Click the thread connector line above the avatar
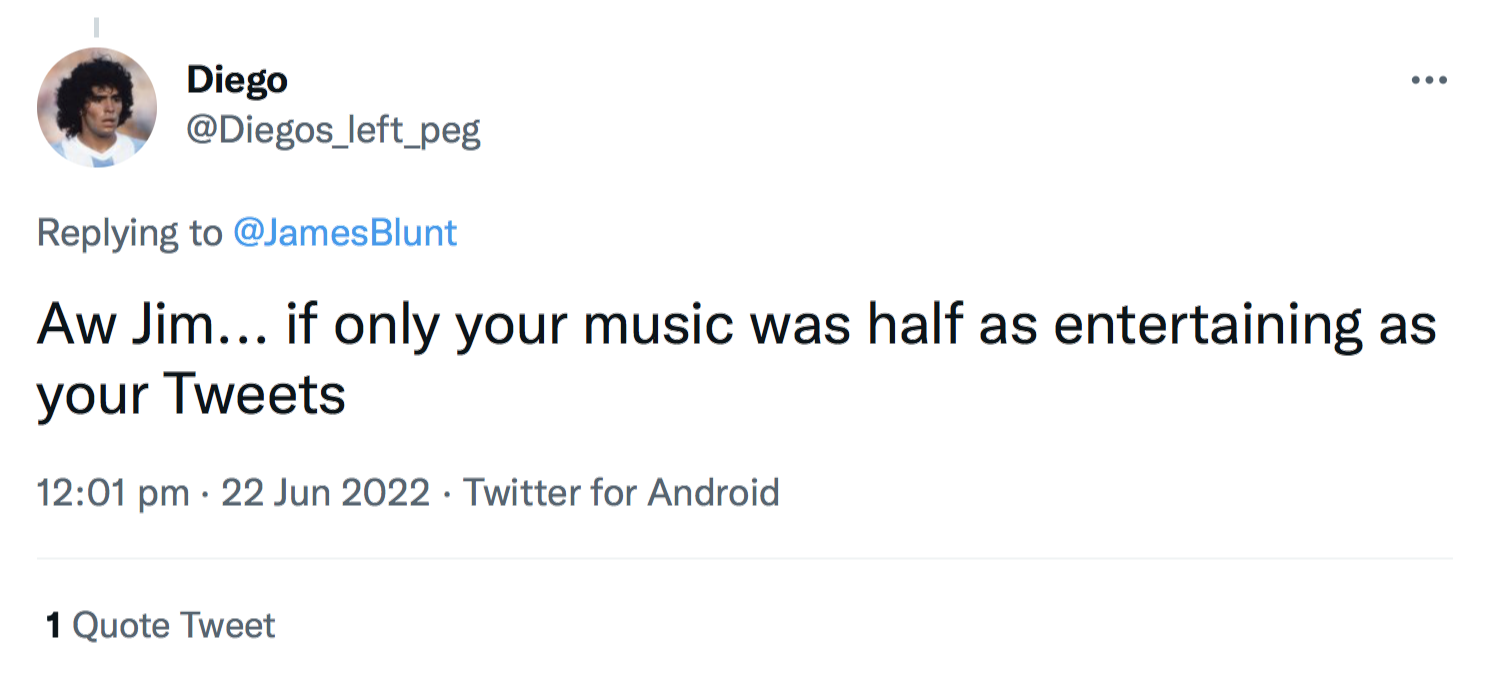Screen dimensions: 1490x678 pos(96,26)
